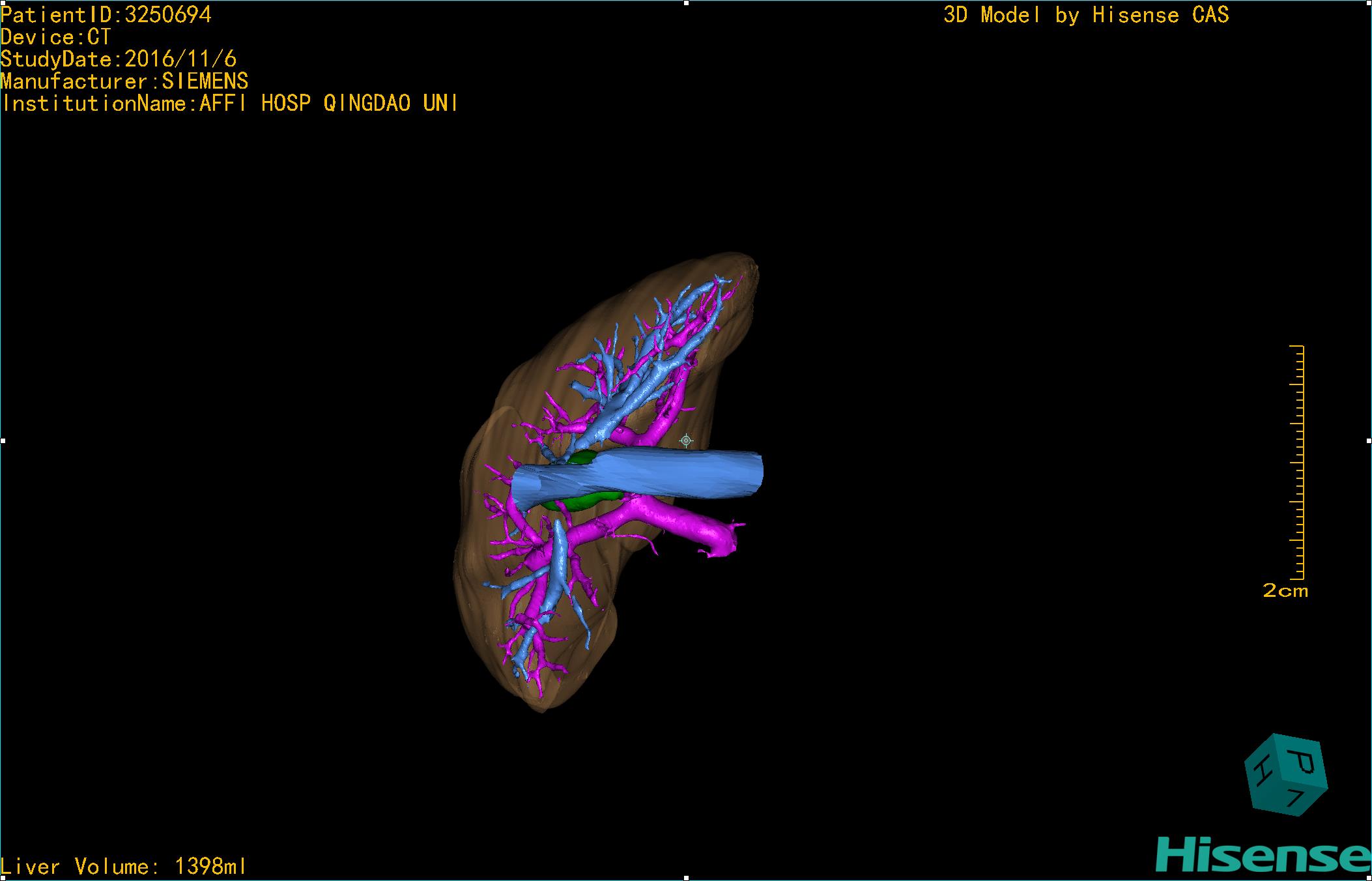Click the left-center viewport border handle
1372x881 pixels.
[3, 441]
